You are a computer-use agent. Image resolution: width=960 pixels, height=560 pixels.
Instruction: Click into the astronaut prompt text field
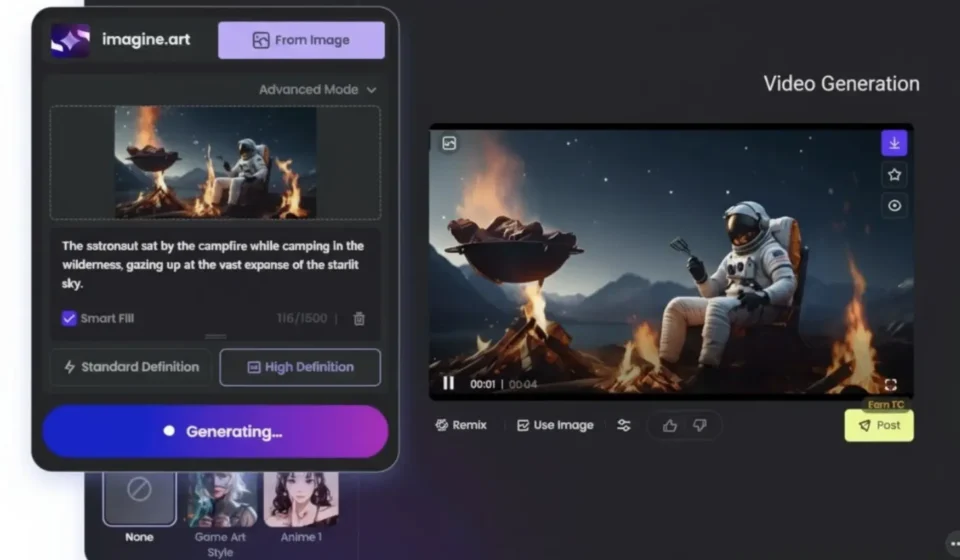[x=215, y=265]
